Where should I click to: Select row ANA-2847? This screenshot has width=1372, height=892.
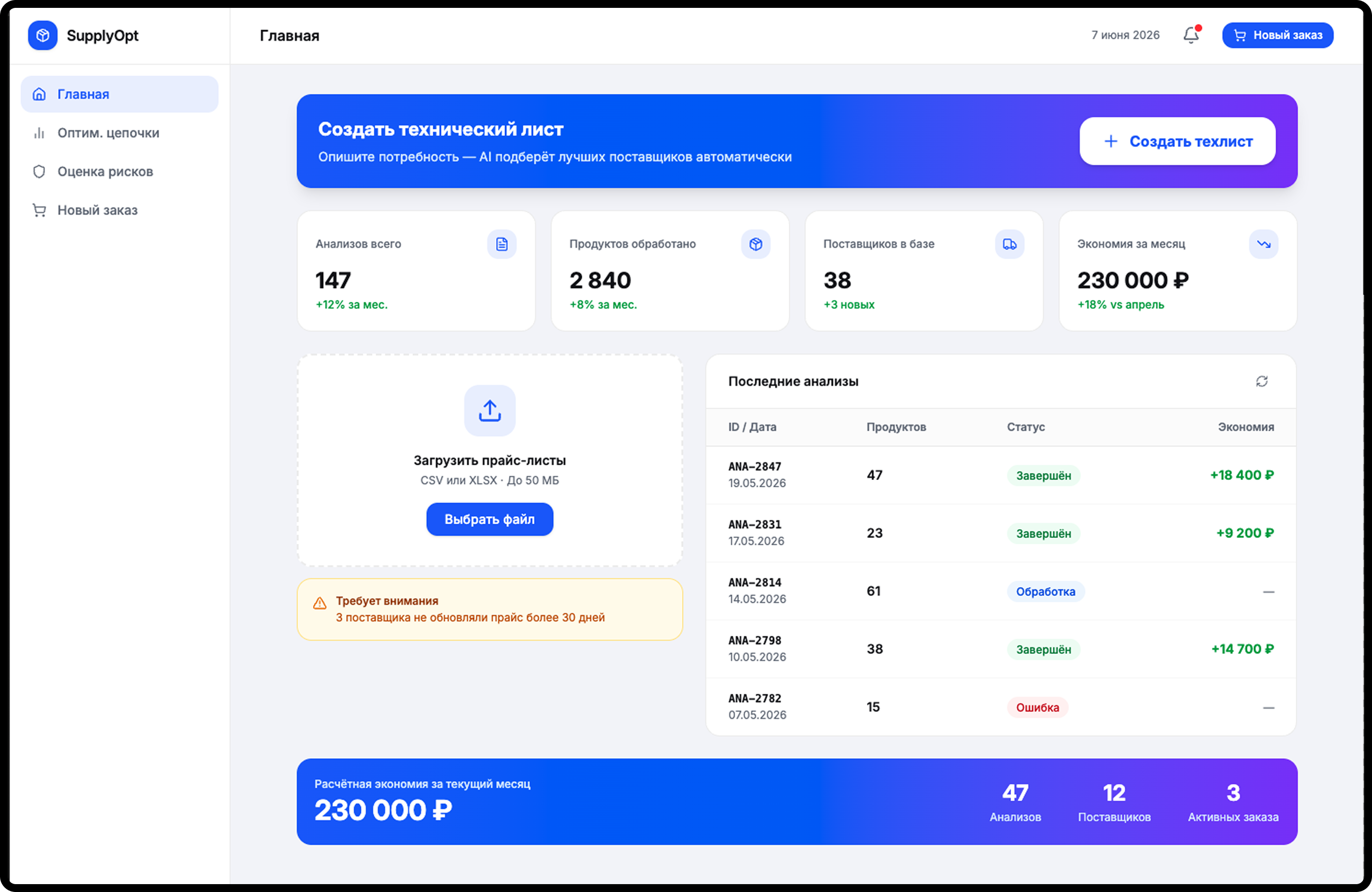(1001, 475)
